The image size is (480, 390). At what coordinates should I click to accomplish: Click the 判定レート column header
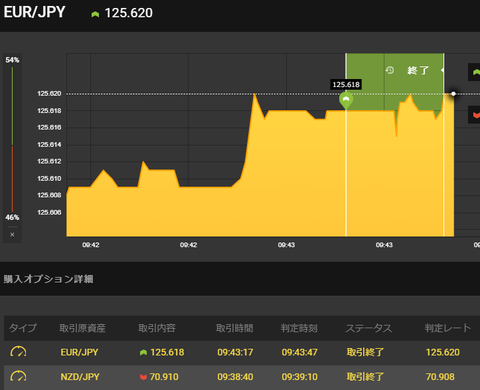coord(448,328)
